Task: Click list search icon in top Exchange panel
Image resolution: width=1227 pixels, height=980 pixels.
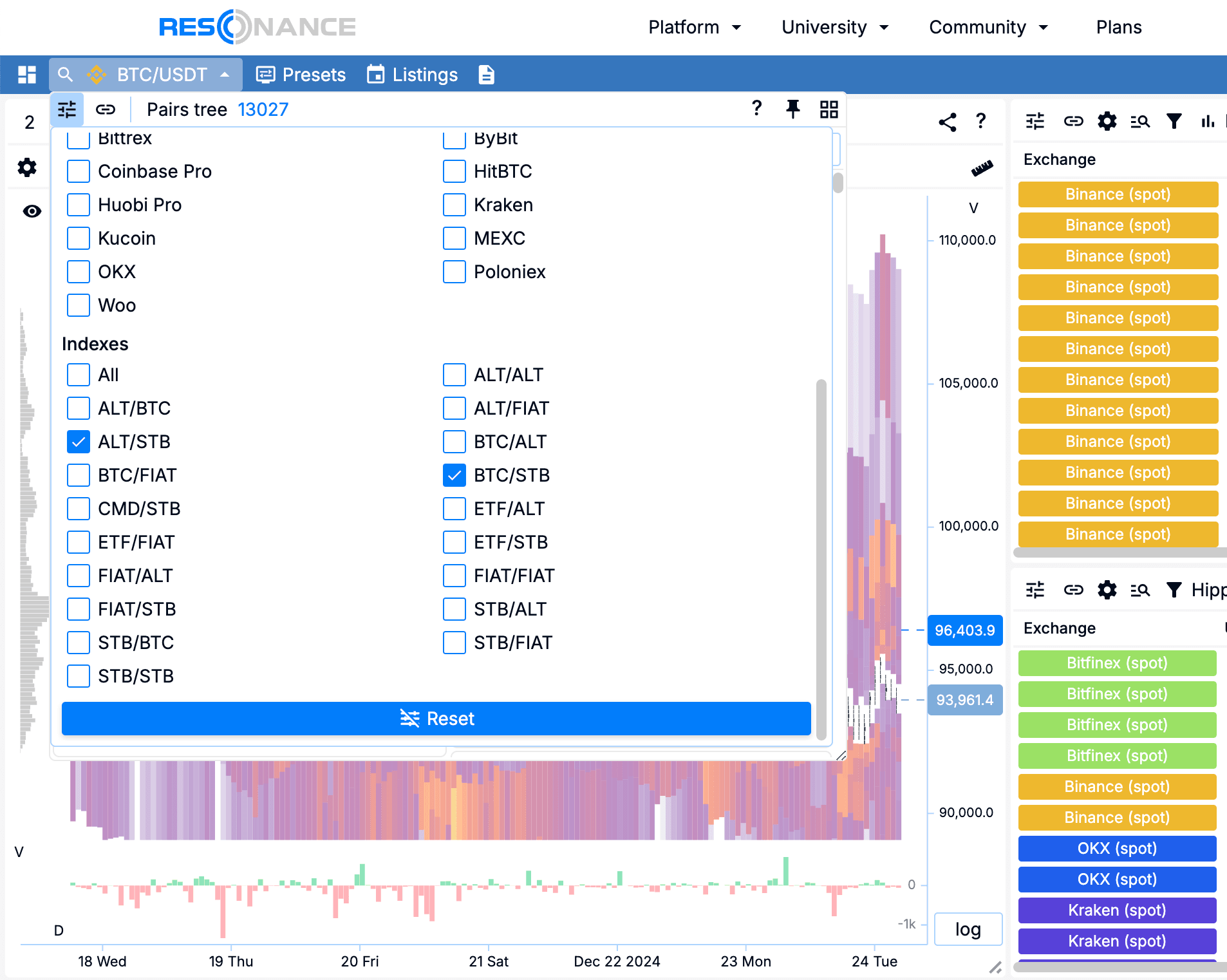Action: pyautogui.click(x=1141, y=121)
